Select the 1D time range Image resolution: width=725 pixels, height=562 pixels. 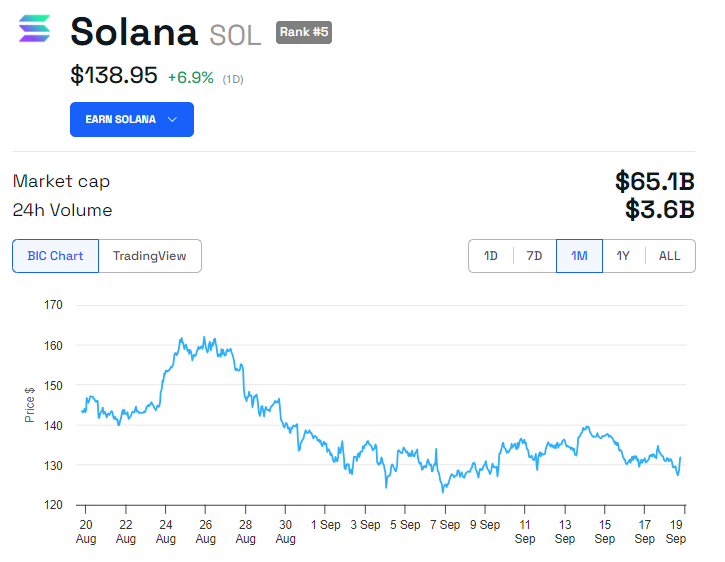(x=491, y=256)
